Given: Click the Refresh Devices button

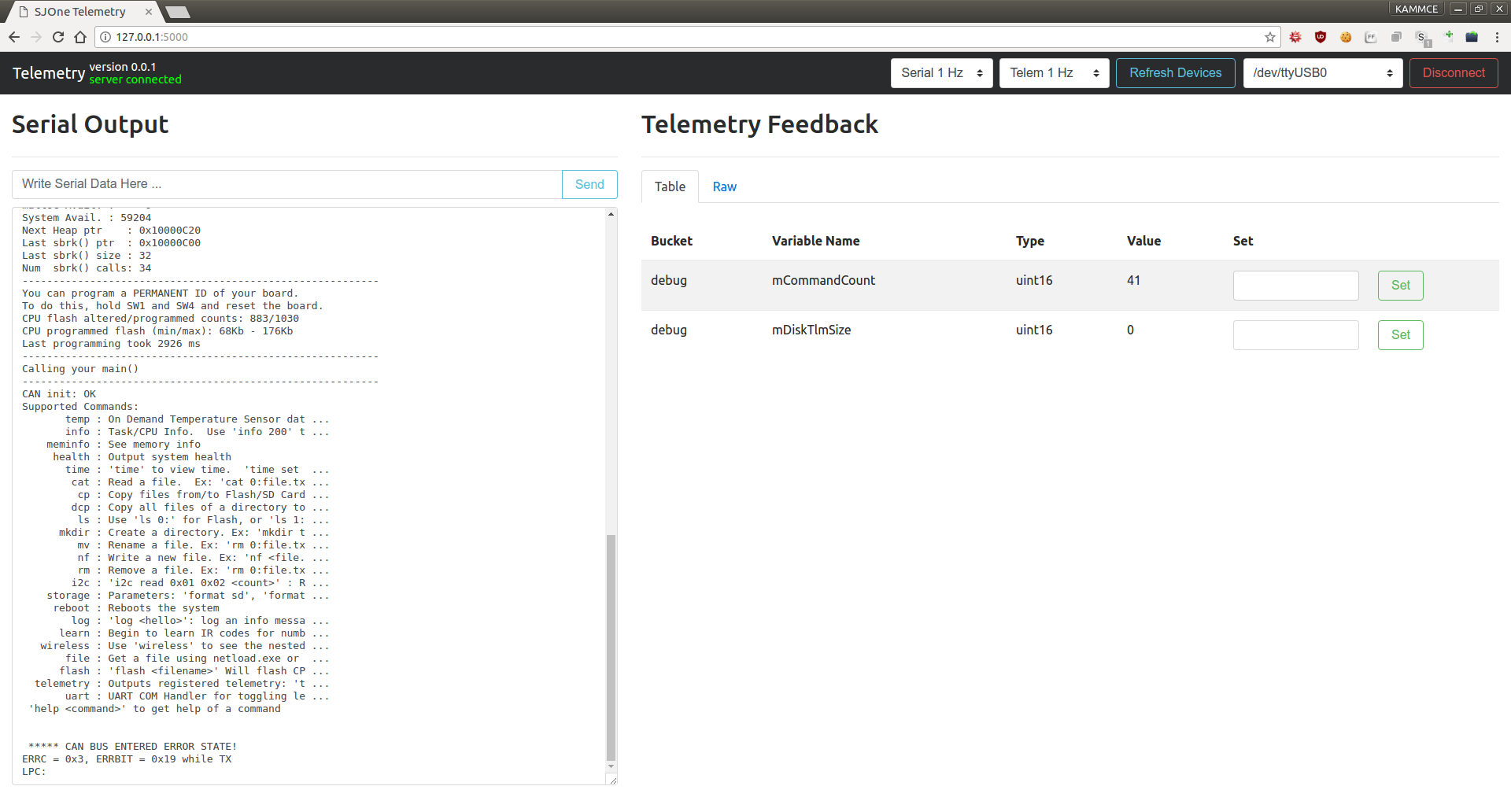Looking at the screenshot, I should pyautogui.click(x=1176, y=73).
